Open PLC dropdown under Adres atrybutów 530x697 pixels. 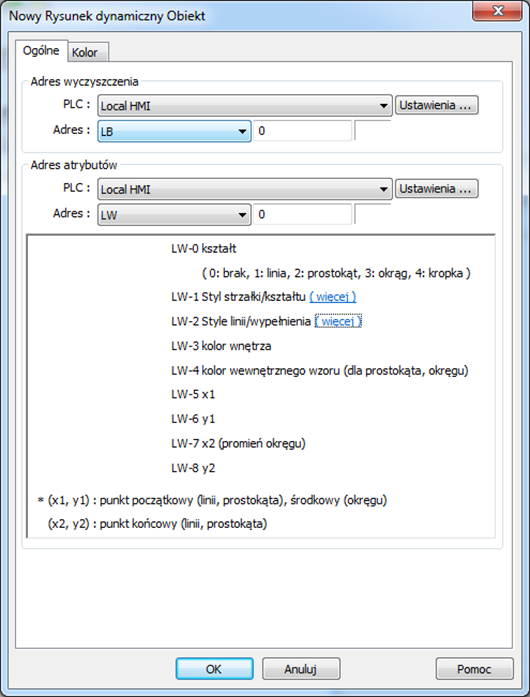click(x=245, y=189)
